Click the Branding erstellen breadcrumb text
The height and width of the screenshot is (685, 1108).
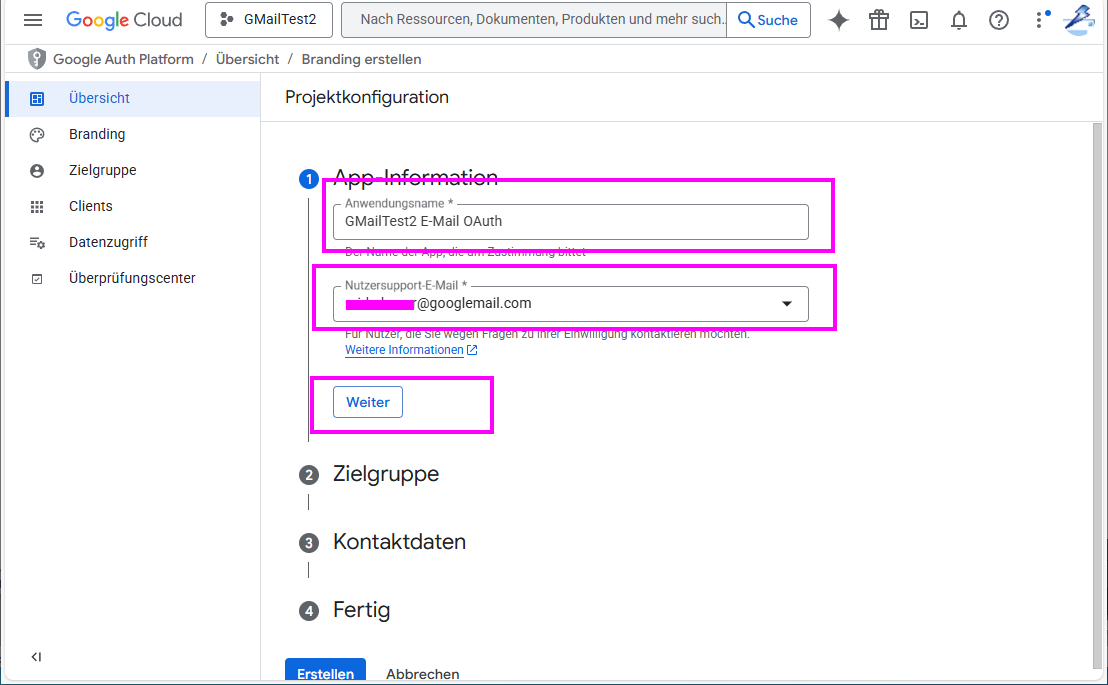(x=361, y=59)
